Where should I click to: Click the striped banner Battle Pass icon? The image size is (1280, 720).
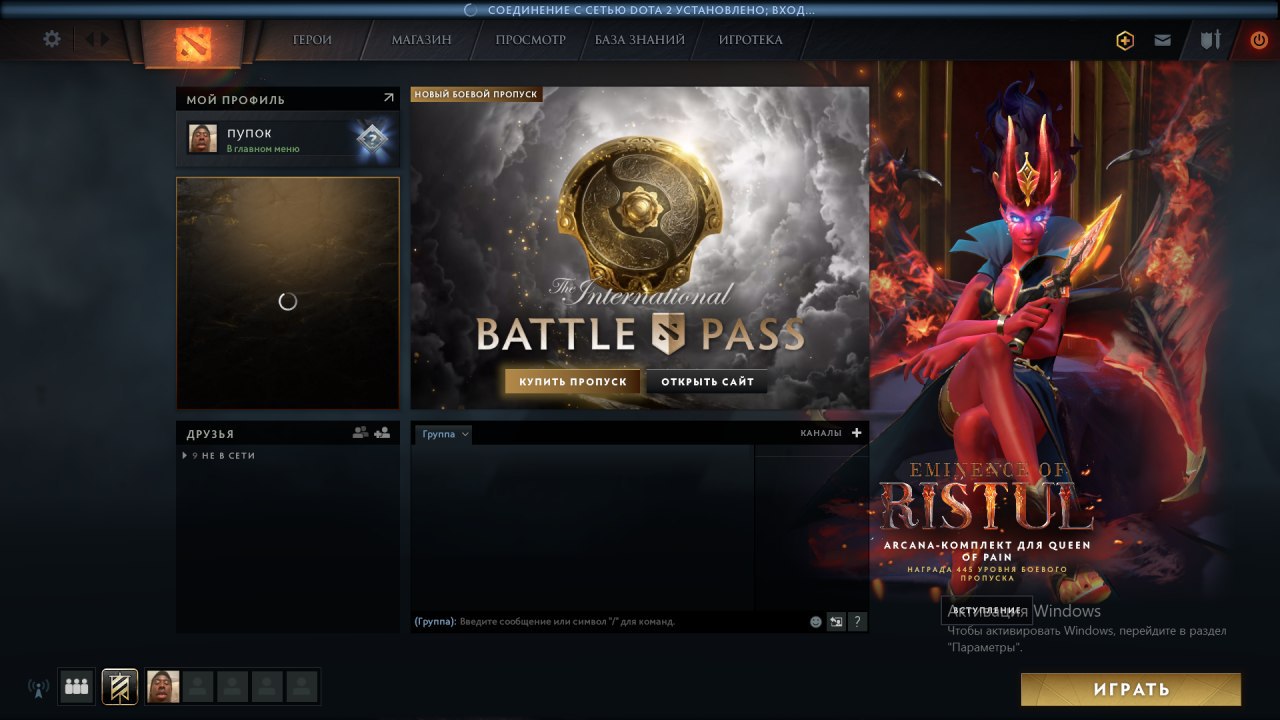120,687
